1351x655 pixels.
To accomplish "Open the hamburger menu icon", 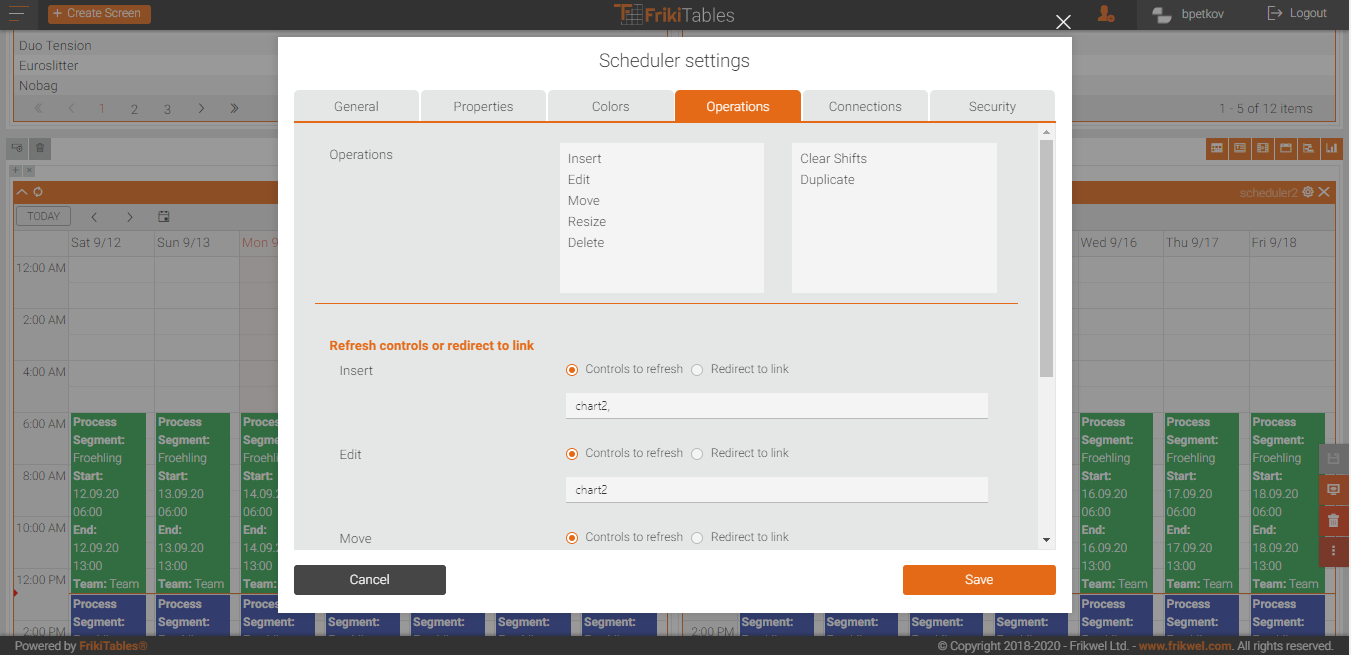I will 19,14.
